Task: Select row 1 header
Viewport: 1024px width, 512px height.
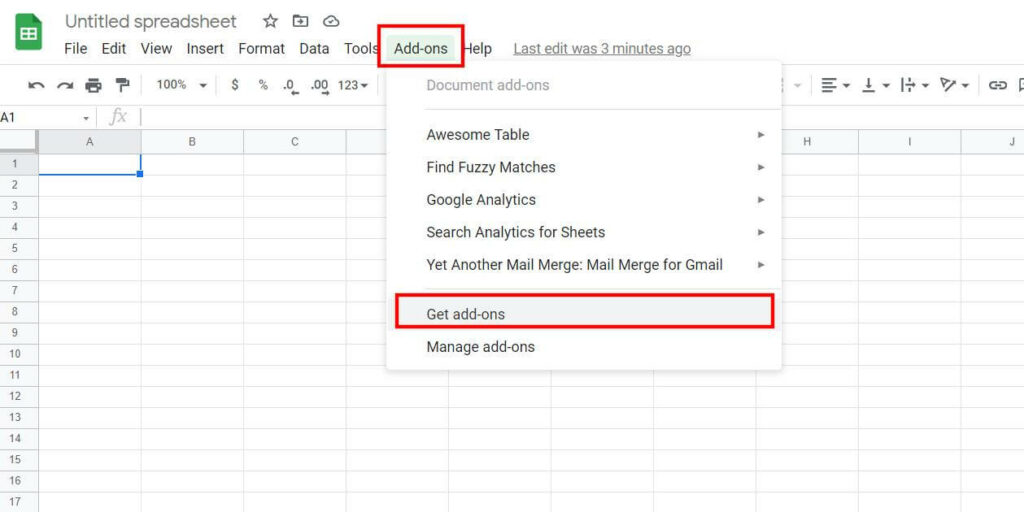Action: (19, 164)
